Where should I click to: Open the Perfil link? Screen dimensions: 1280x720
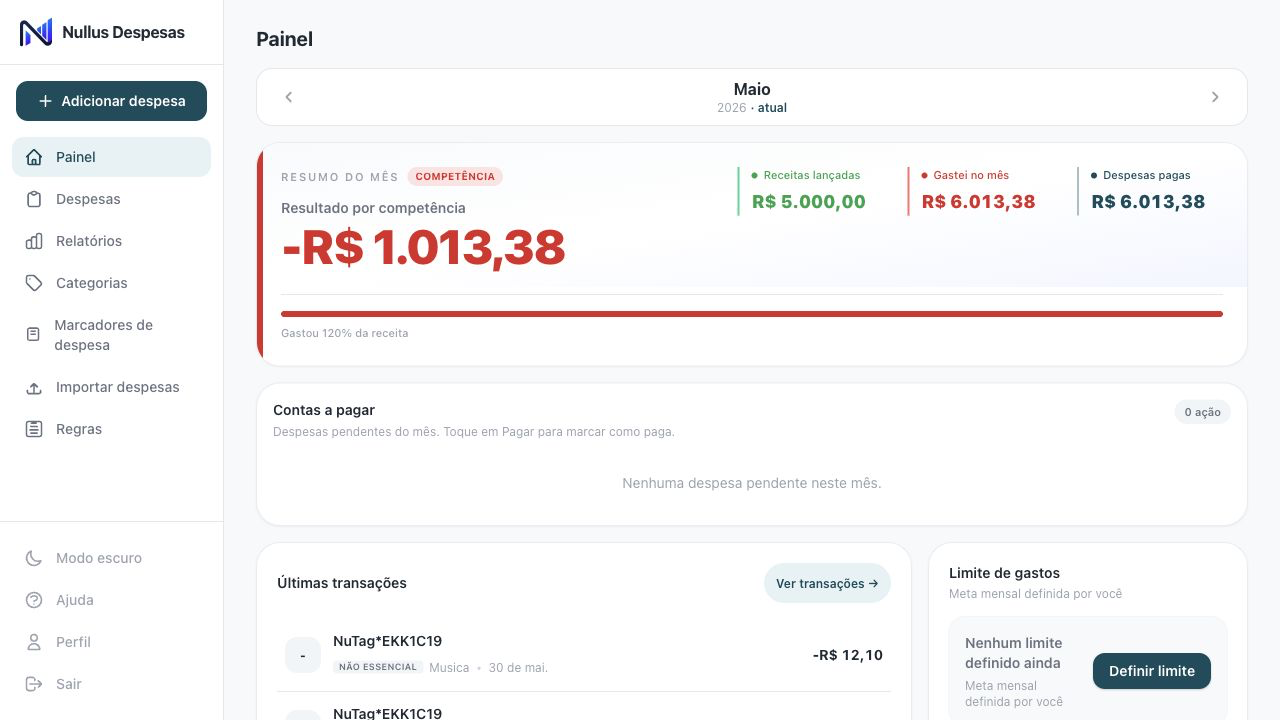(111, 642)
